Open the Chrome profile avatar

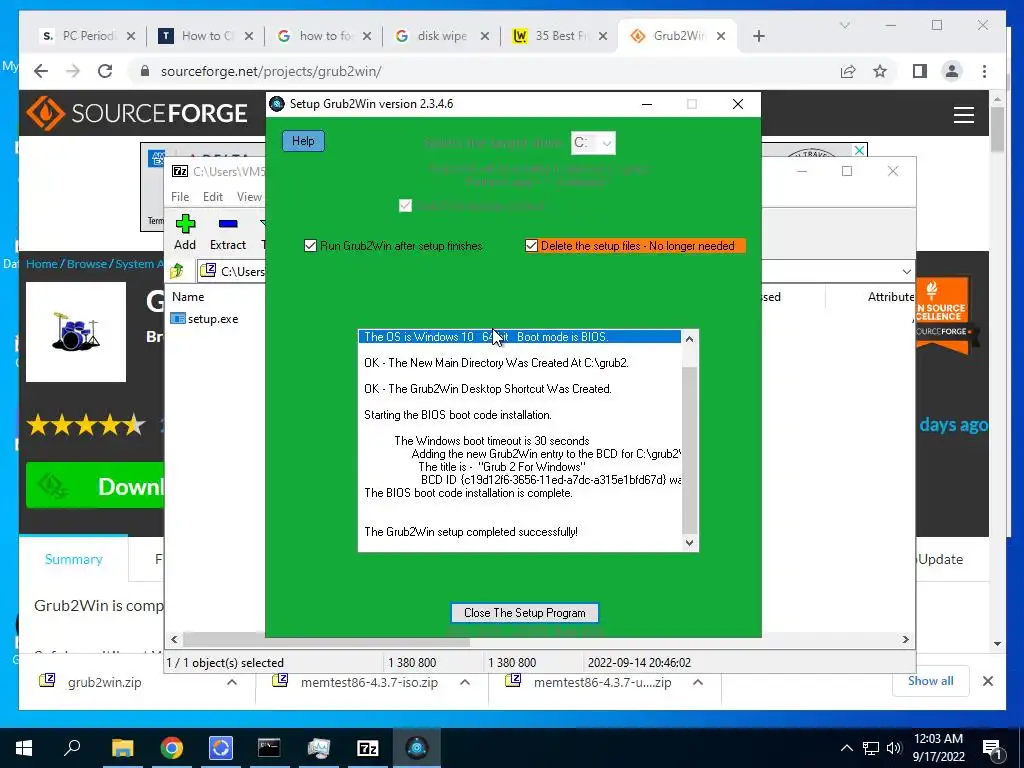pos(952,71)
